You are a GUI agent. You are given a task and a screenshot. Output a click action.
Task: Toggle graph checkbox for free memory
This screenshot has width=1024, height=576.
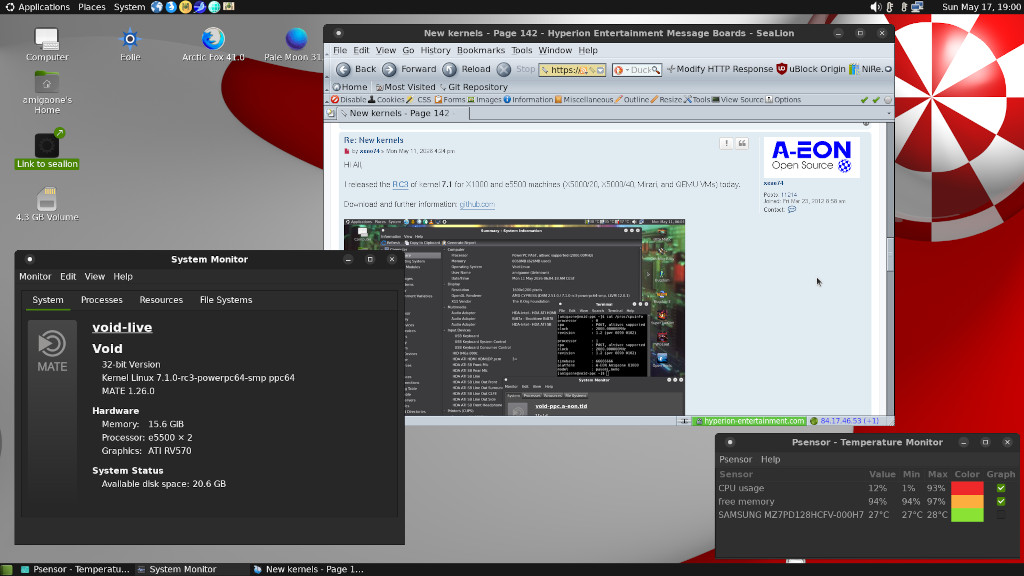coord(1000,502)
